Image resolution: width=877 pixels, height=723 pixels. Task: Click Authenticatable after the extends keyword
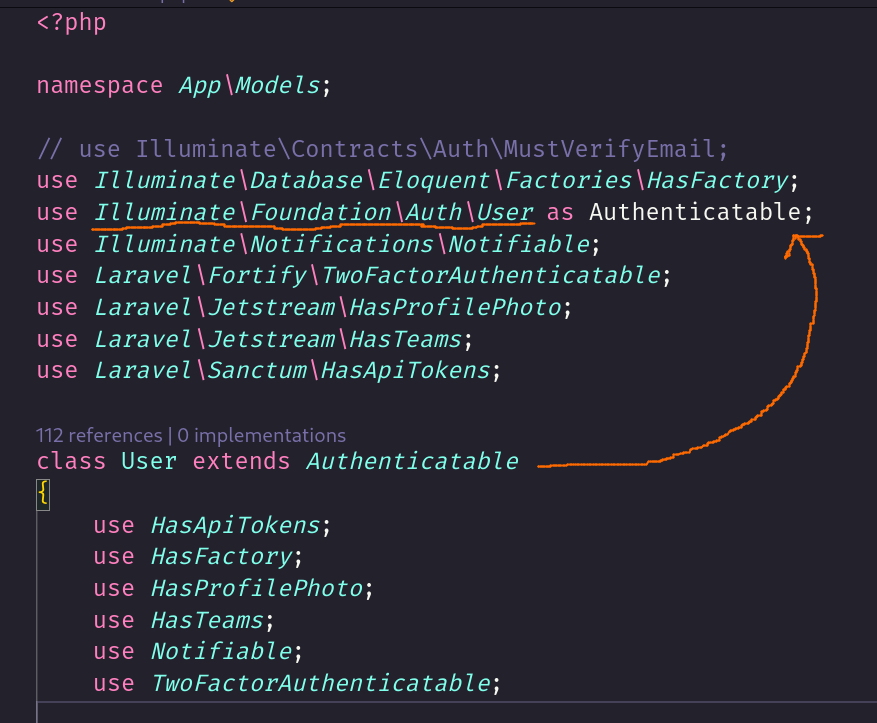tap(412, 461)
